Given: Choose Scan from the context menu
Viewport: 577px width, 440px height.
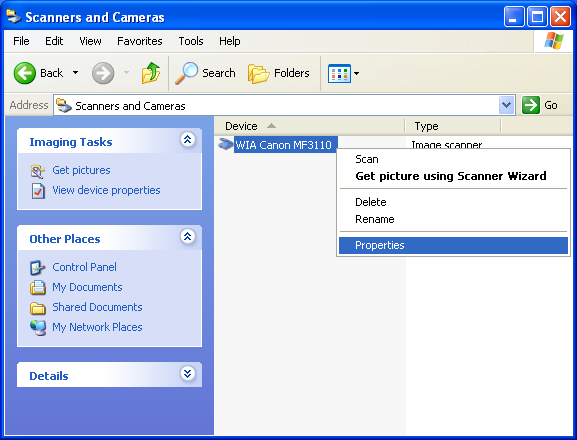Looking at the screenshot, I should [x=453, y=159].
